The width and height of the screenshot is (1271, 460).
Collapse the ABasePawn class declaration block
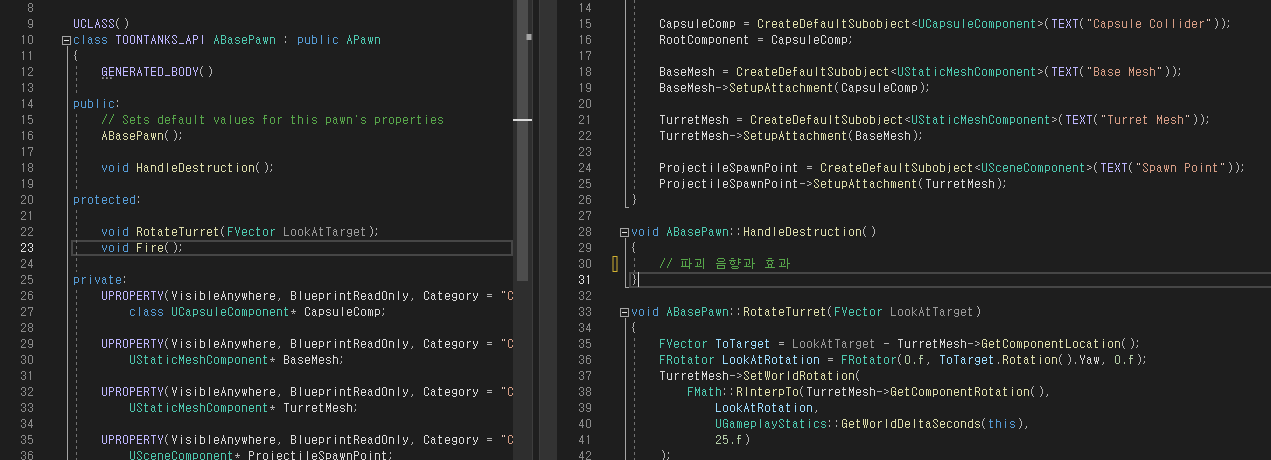pos(66,40)
